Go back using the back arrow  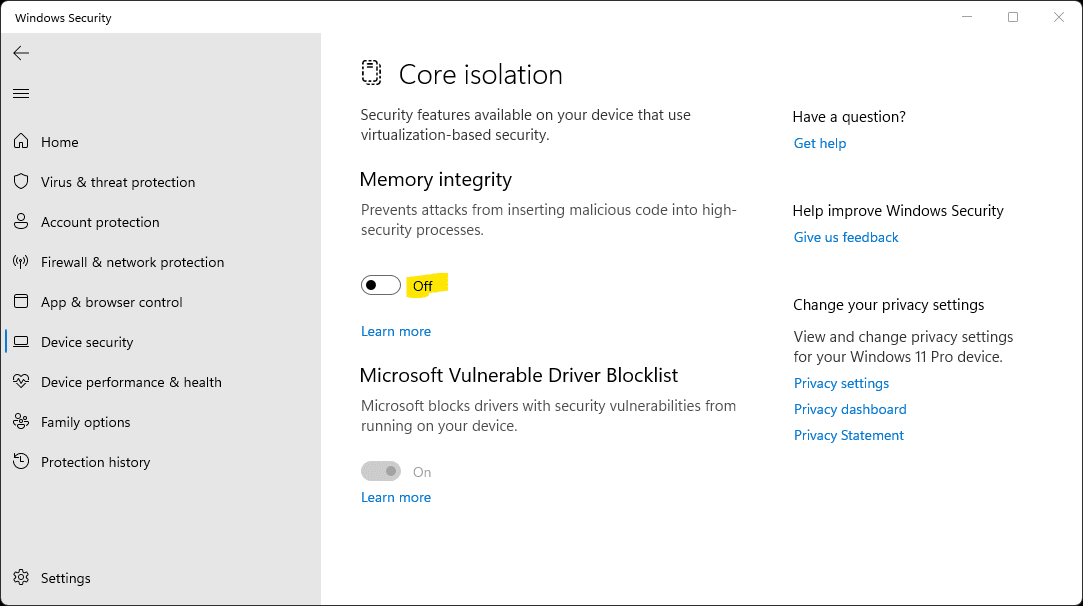21,53
